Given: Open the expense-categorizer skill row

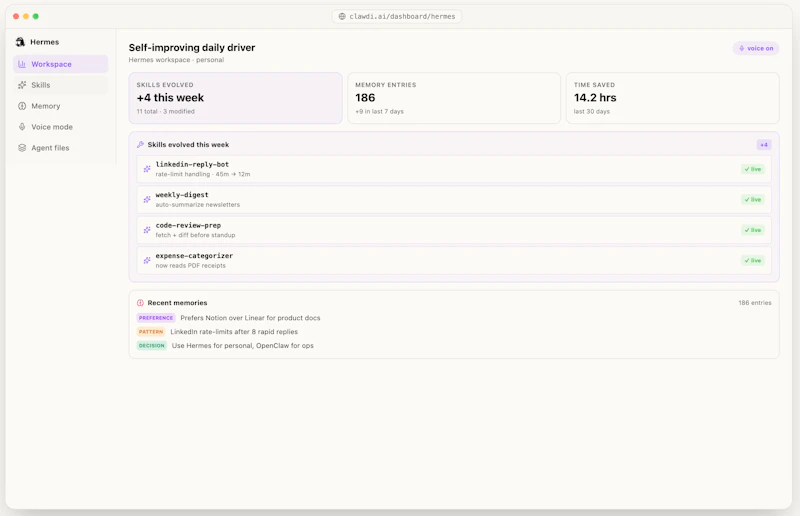Looking at the screenshot, I should tap(454, 261).
